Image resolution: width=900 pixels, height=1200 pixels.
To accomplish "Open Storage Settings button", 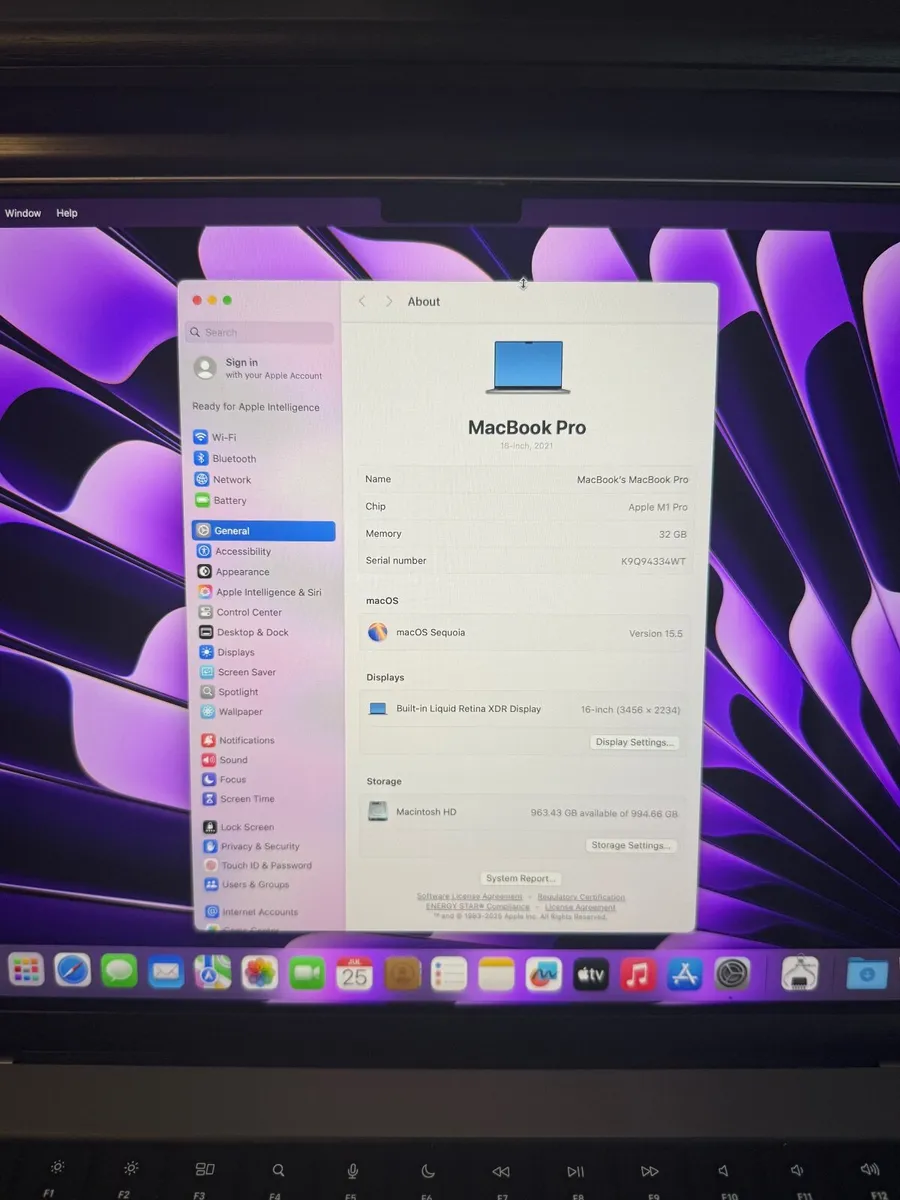I will click(631, 845).
